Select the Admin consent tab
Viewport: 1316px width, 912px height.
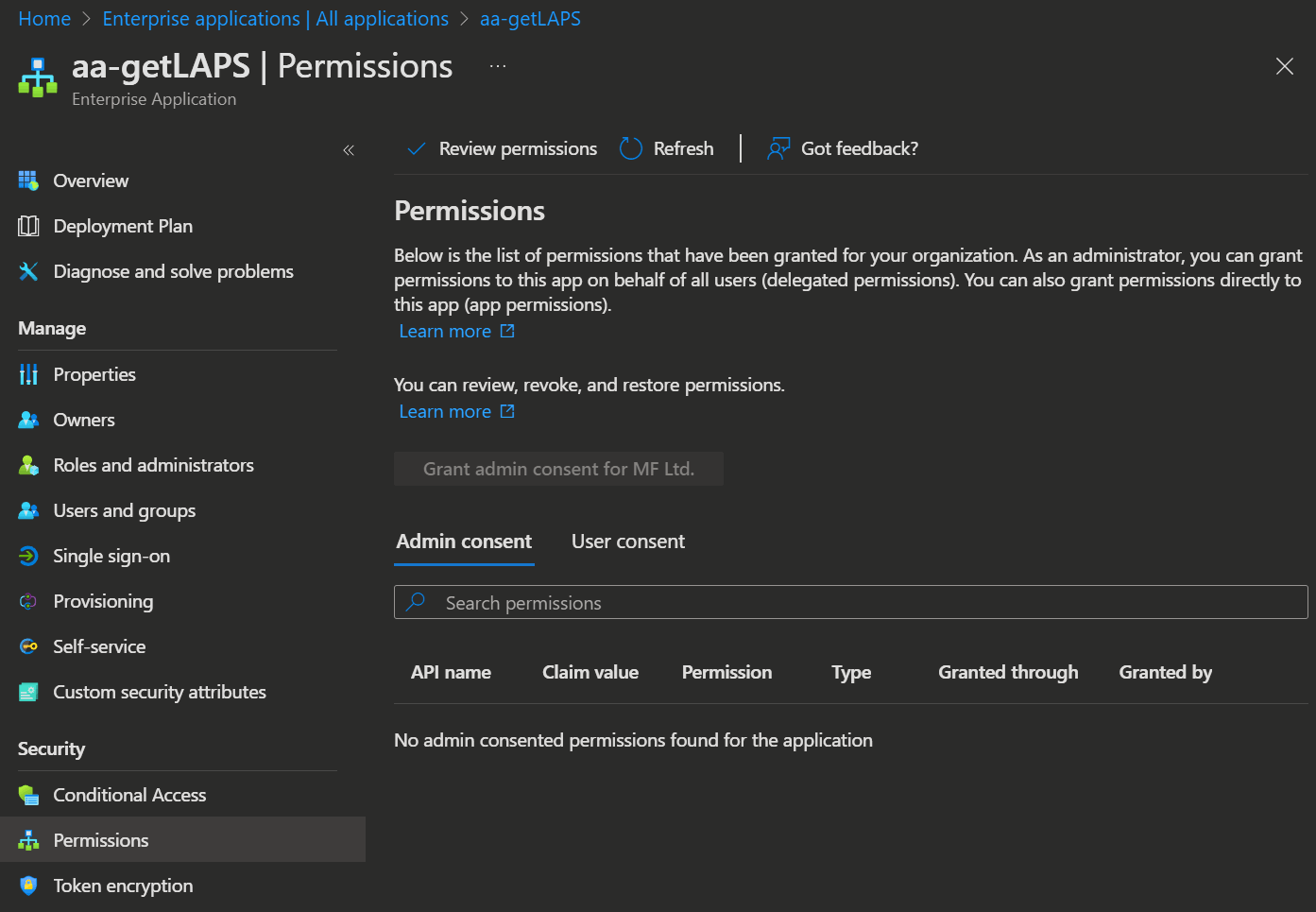[x=464, y=542]
